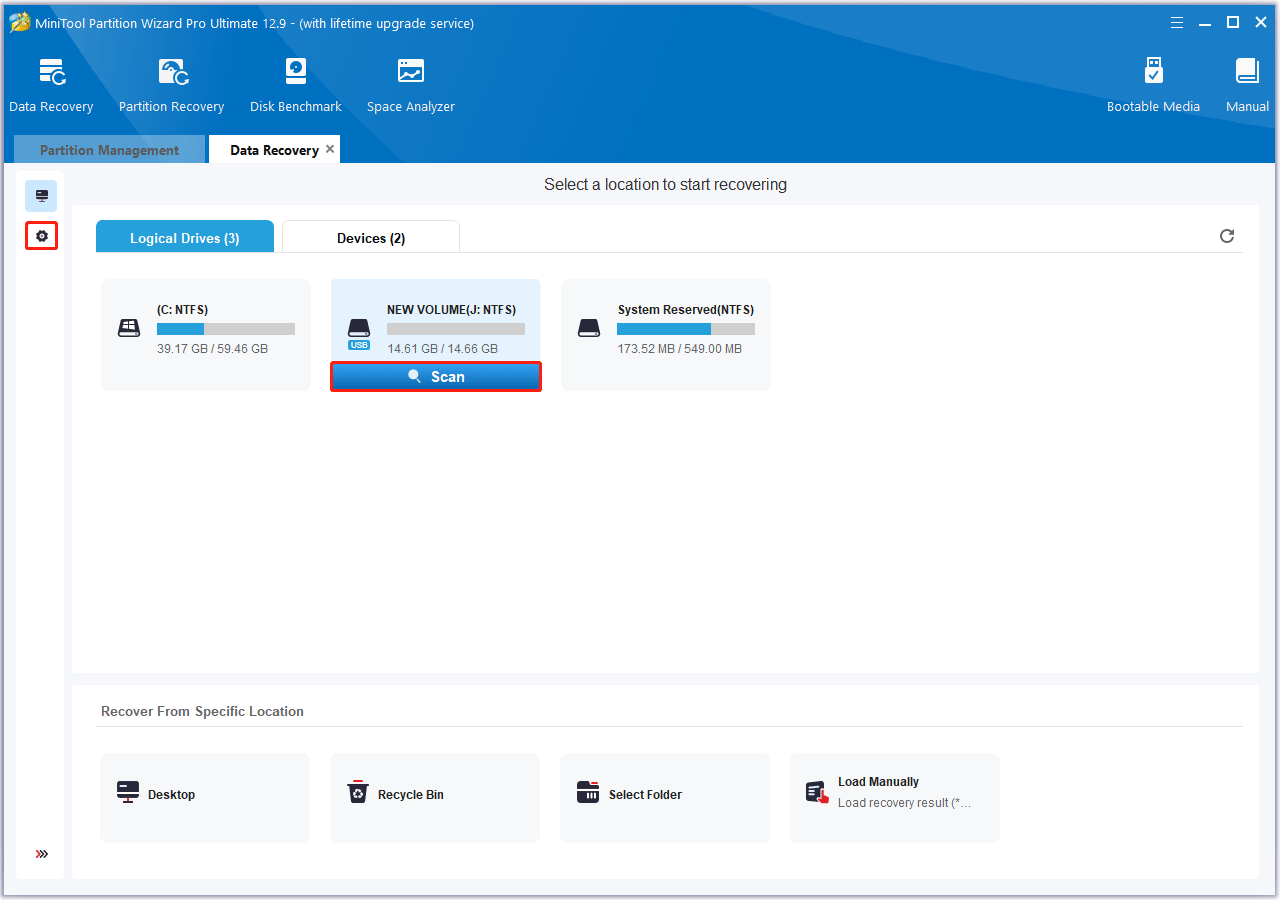Screen dimensions: 1280x901
Task: Recover from the Desktop location
Action: point(205,797)
